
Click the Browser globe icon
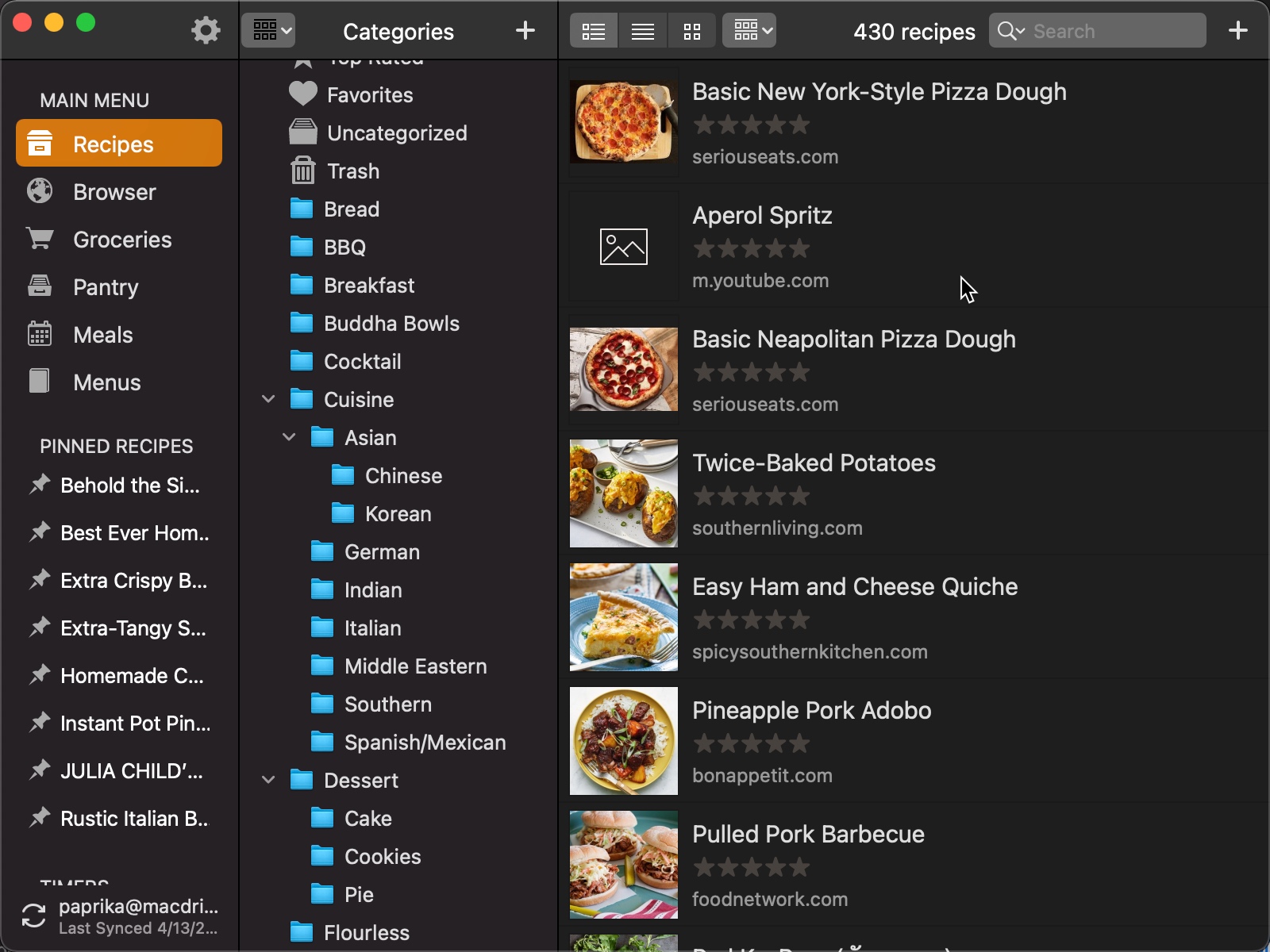click(x=40, y=190)
